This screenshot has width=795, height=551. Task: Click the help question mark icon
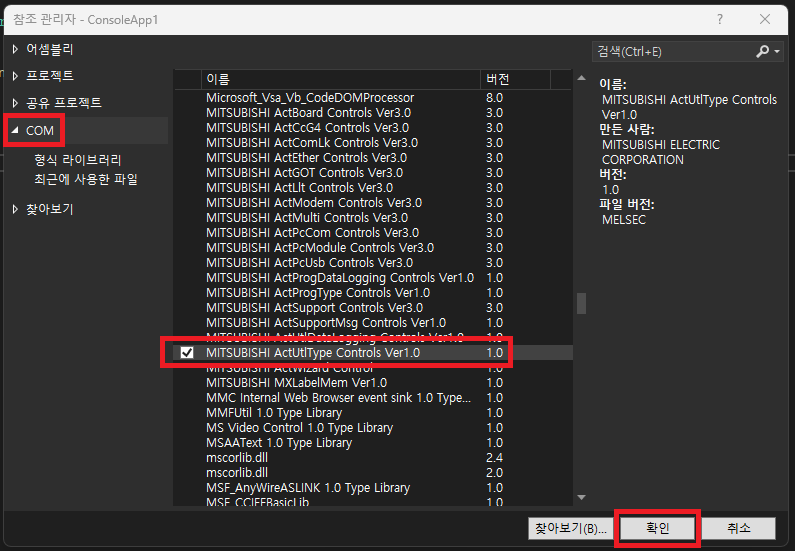pyautogui.click(x=720, y=19)
